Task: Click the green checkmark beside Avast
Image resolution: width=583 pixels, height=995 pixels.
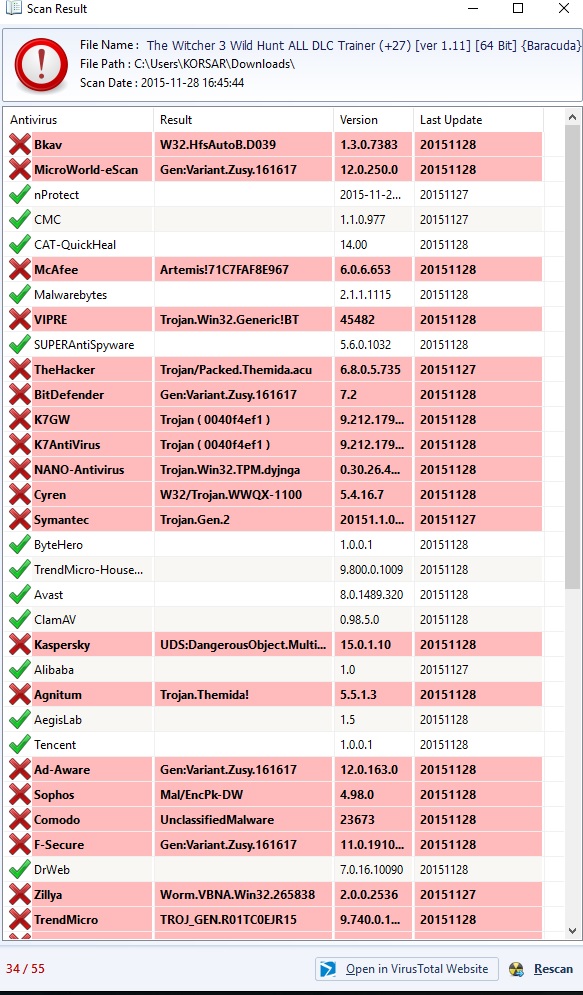Action: click(x=20, y=595)
